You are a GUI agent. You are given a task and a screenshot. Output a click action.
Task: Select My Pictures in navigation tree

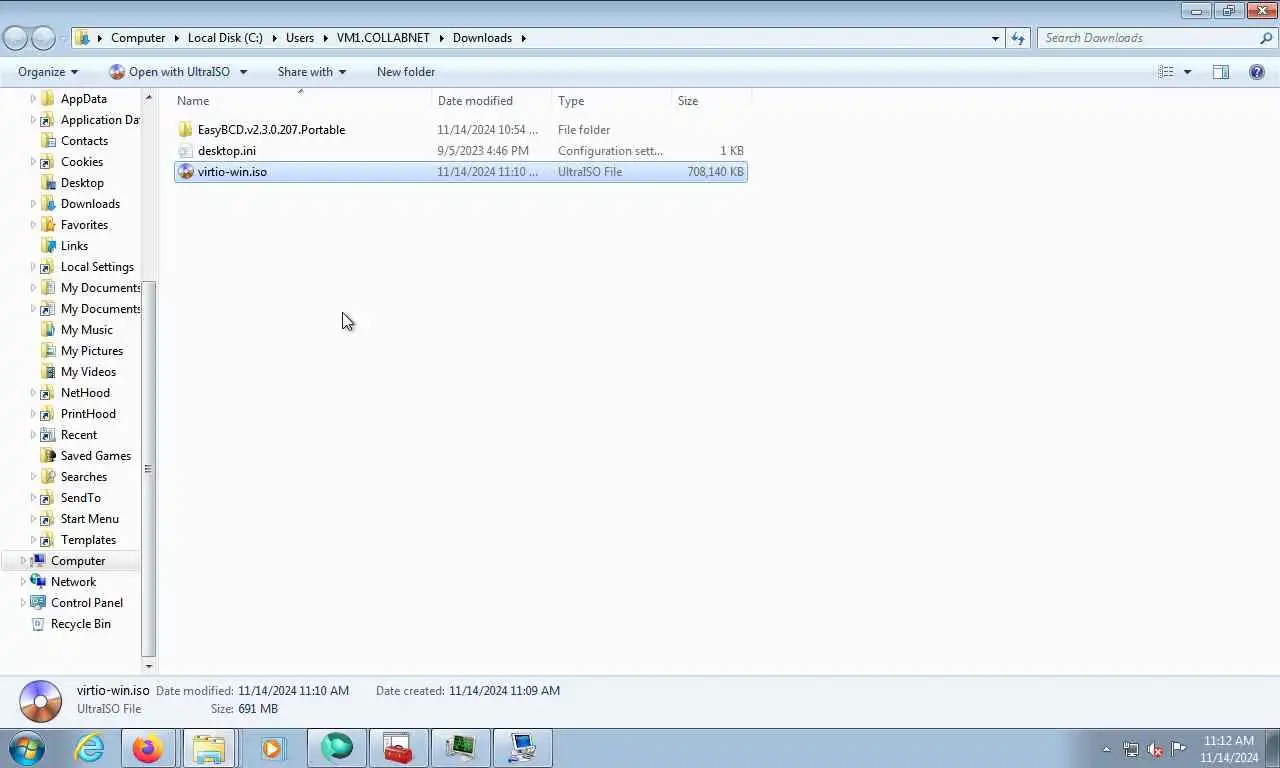click(x=92, y=351)
